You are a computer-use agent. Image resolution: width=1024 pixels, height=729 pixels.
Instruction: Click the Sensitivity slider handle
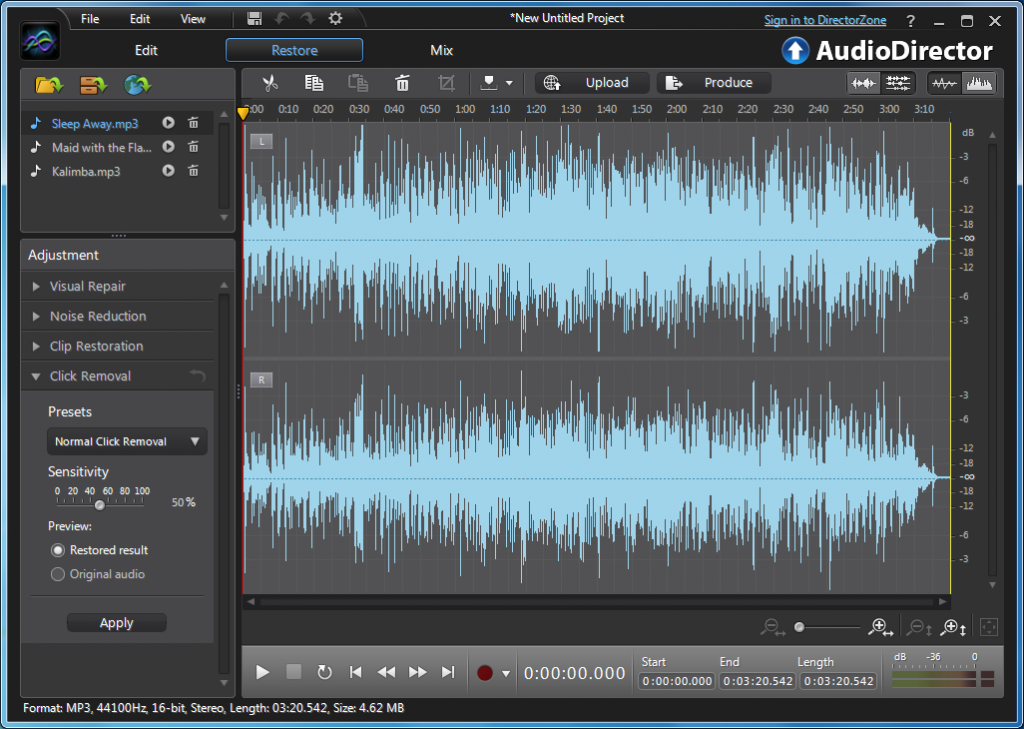tap(100, 505)
